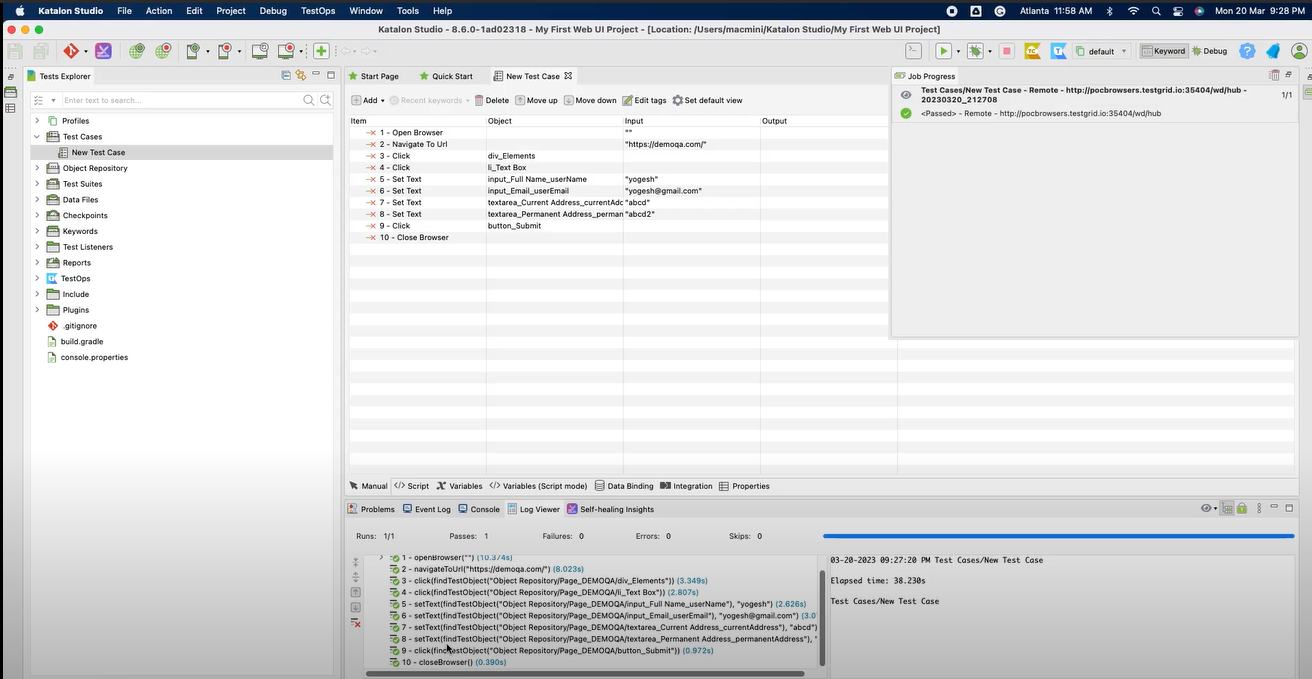Open the TestCloud TC icon
Viewport: 1312px width, 679px height.
coord(1032,51)
